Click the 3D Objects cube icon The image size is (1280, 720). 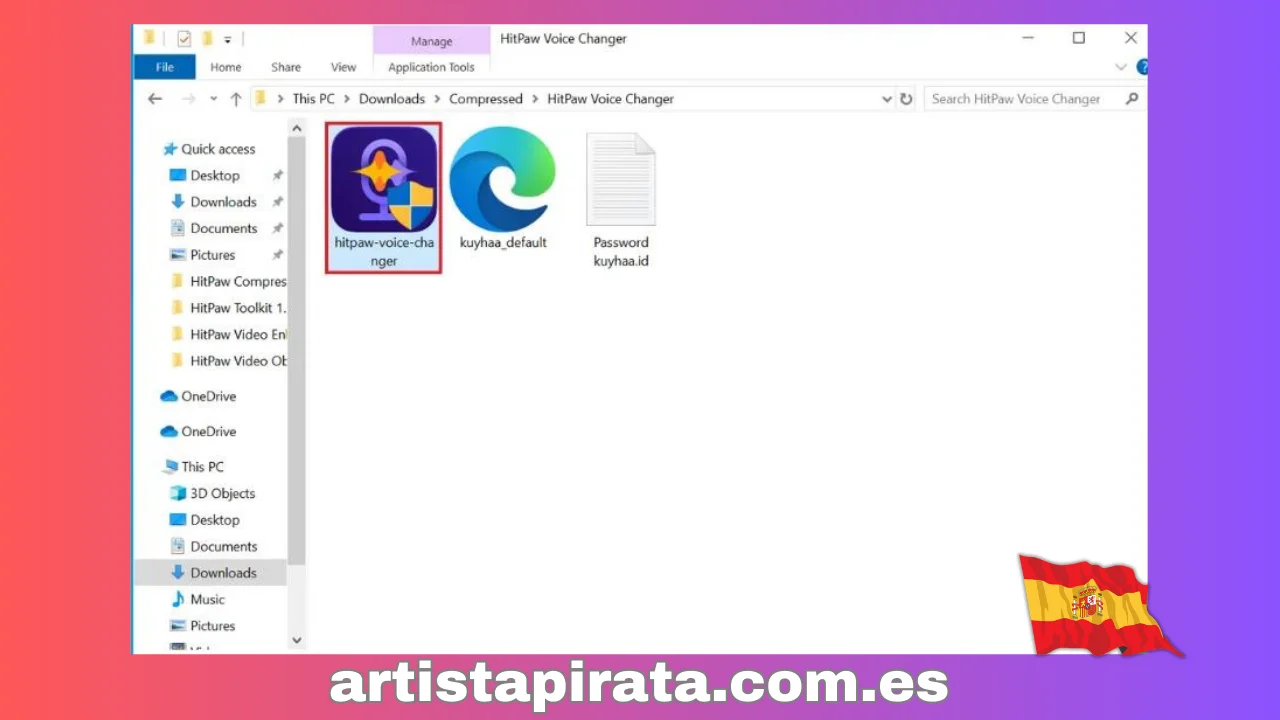coord(178,493)
